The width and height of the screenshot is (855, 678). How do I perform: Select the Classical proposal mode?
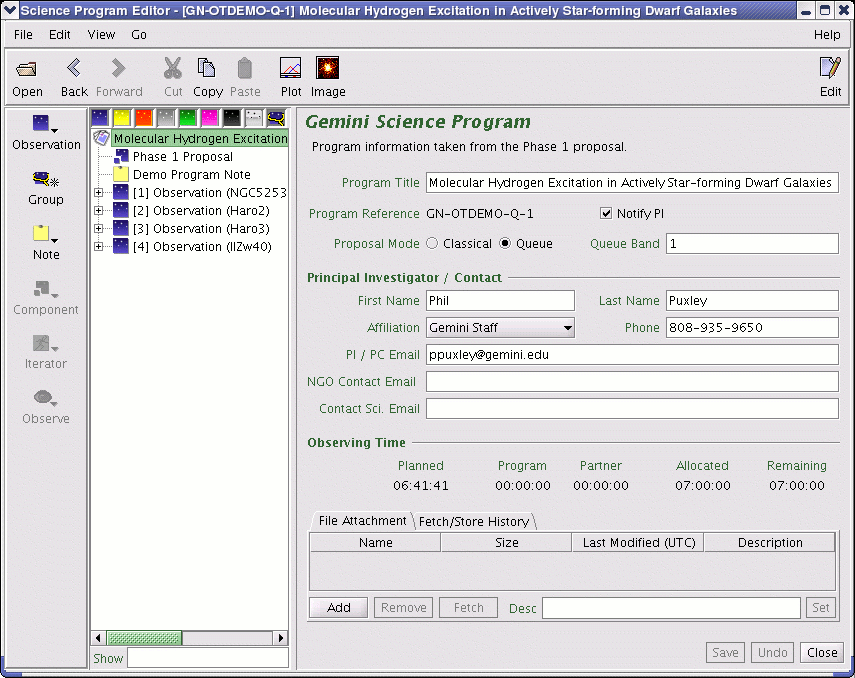coord(432,243)
